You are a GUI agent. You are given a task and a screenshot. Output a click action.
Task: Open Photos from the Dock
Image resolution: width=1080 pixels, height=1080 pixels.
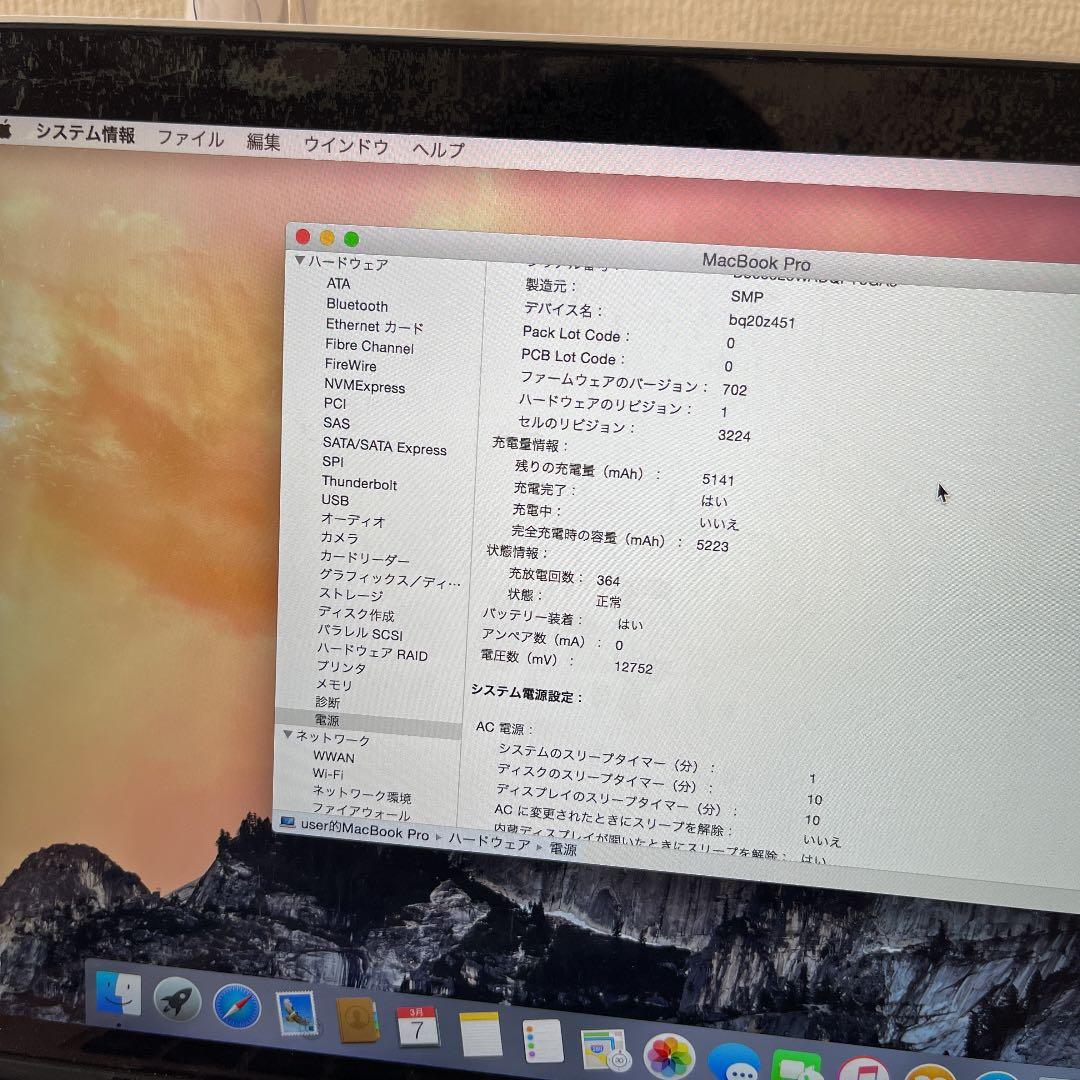[x=669, y=1055]
